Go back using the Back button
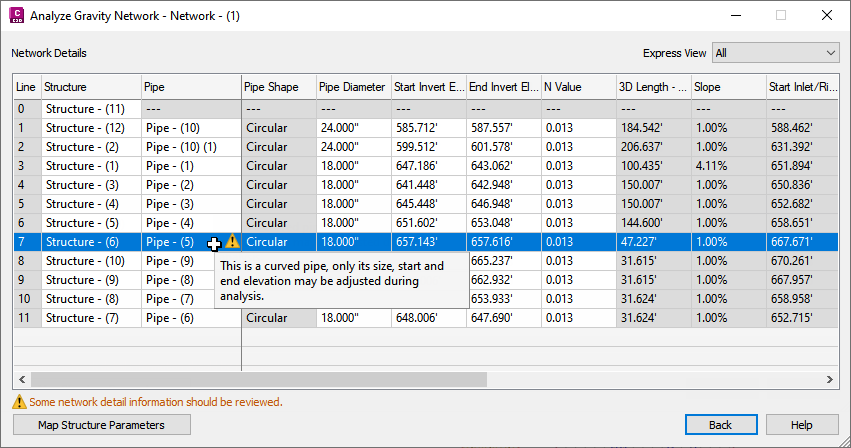 click(721, 425)
